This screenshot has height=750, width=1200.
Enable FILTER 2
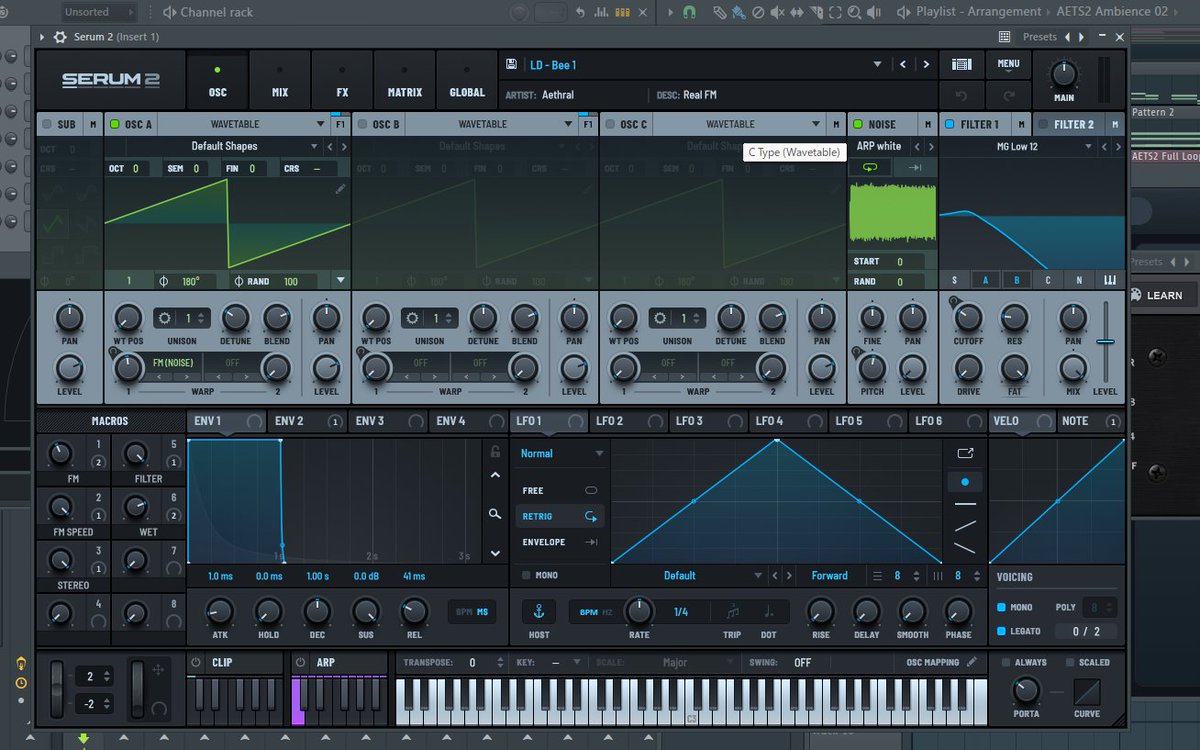1043,124
